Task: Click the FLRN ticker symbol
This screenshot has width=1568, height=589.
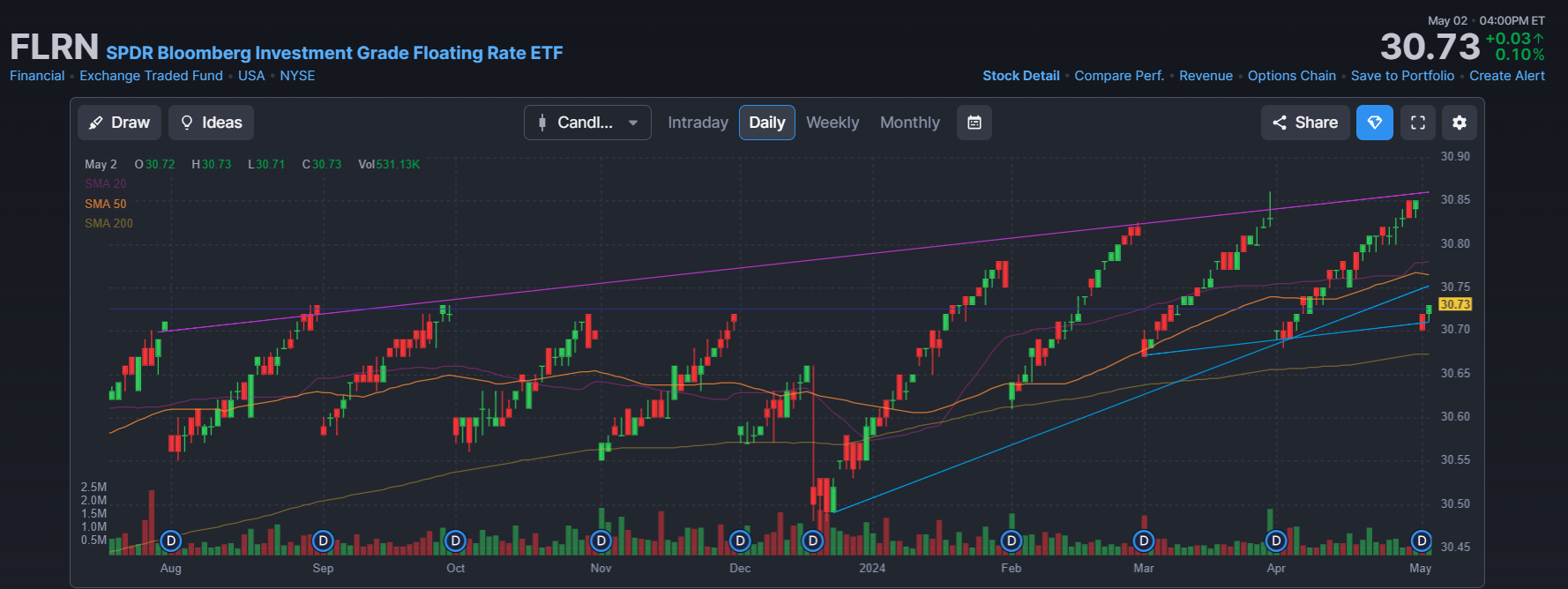Action: pos(54,47)
